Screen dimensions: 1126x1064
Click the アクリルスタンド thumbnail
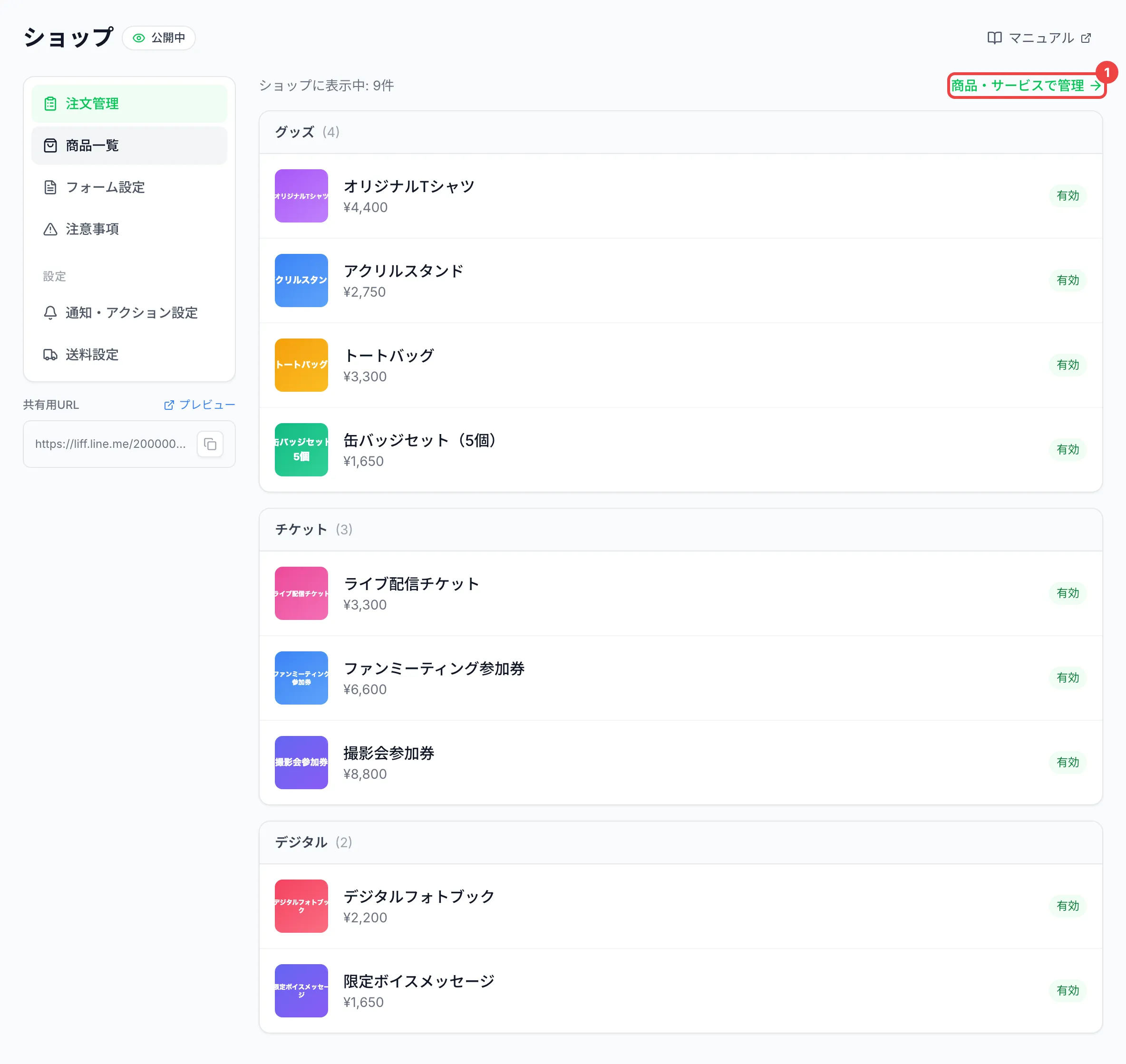[301, 280]
